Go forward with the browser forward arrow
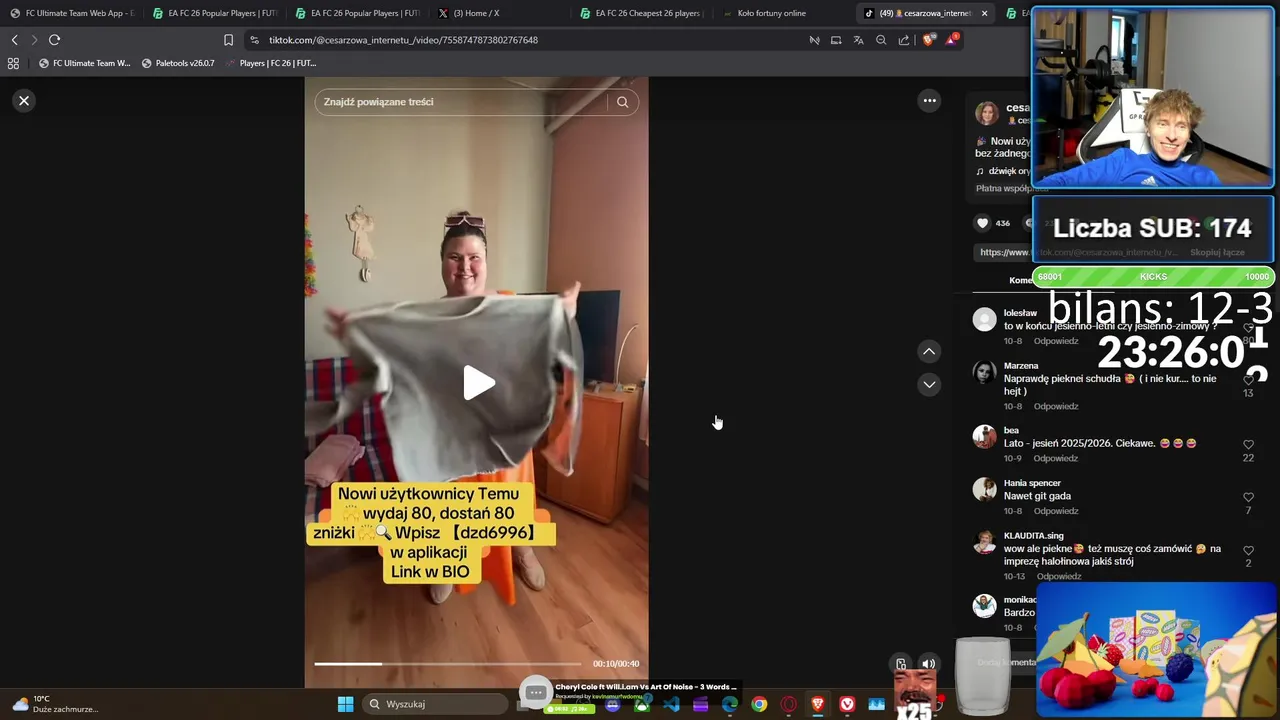 [34, 40]
